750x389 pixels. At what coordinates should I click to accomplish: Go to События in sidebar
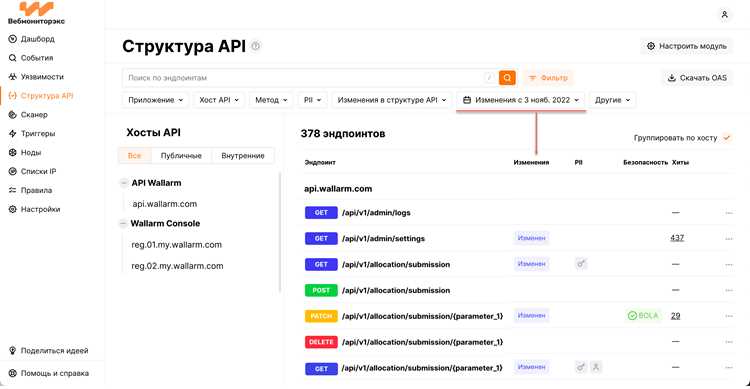[31, 58]
